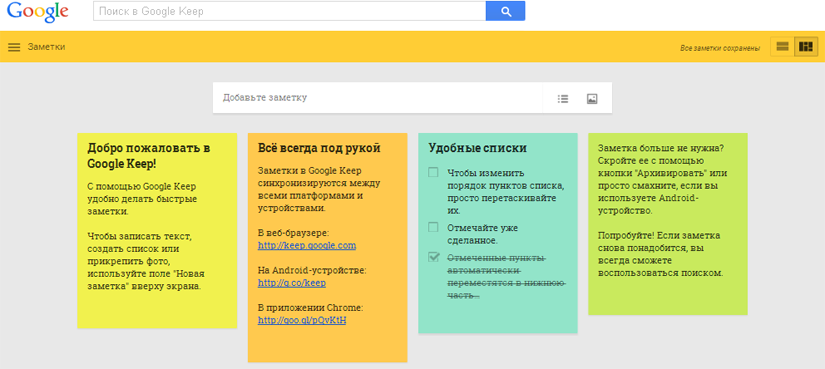
Task: Open the hamburger main menu
Action: click(14, 47)
